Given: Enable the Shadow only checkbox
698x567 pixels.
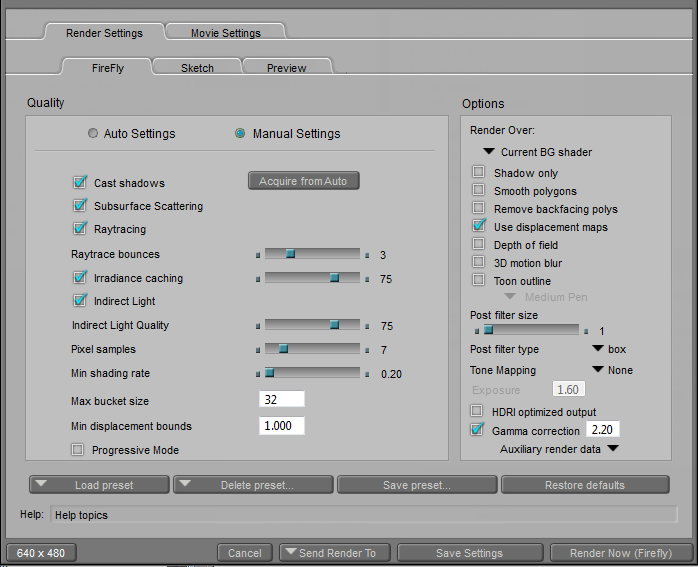Looking at the screenshot, I should [x=479, y=173].
